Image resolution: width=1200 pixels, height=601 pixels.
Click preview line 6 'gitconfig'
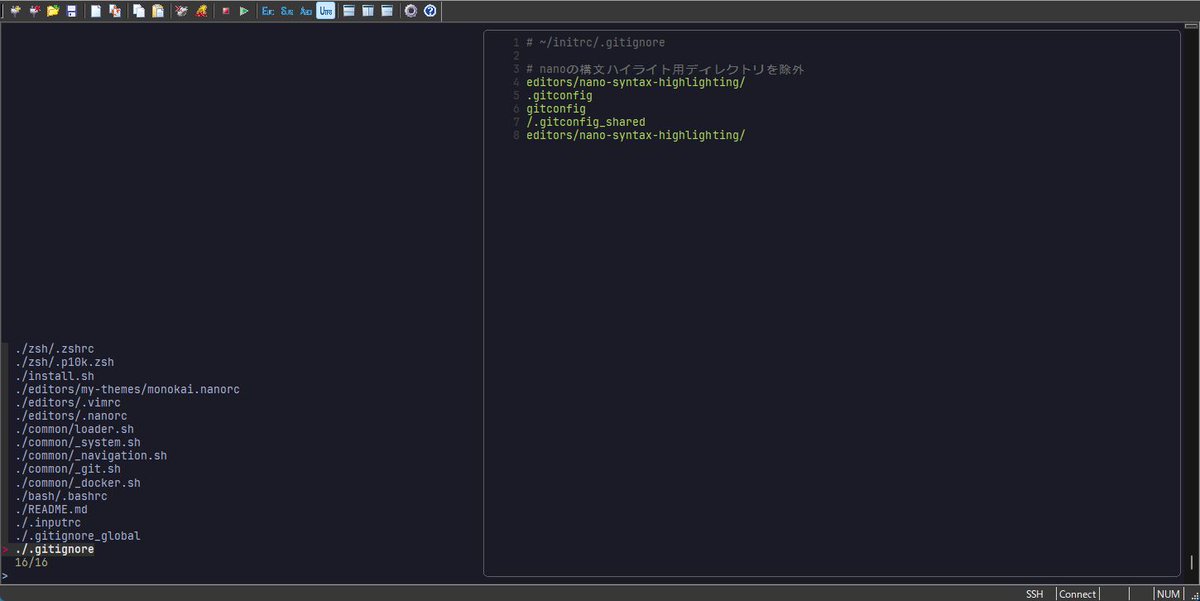point(556,109)
